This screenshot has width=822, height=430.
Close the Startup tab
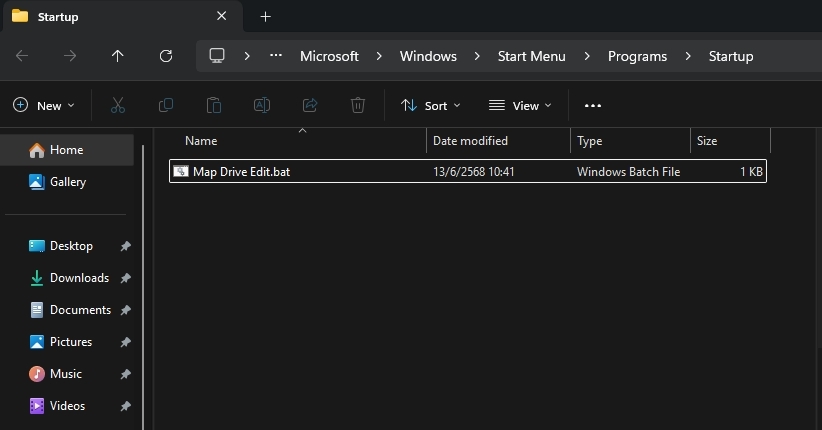pos(222,17)
